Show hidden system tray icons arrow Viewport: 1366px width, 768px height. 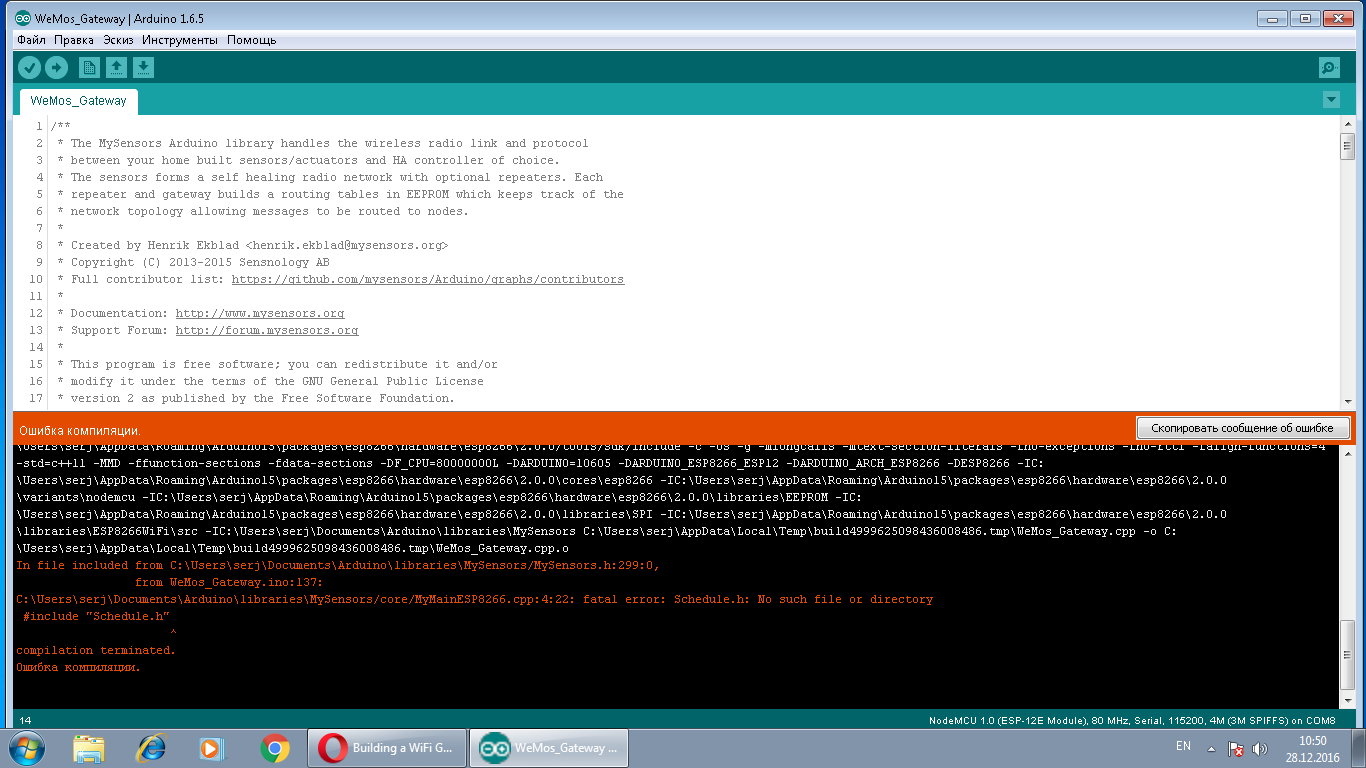[x=1212, y=748]
